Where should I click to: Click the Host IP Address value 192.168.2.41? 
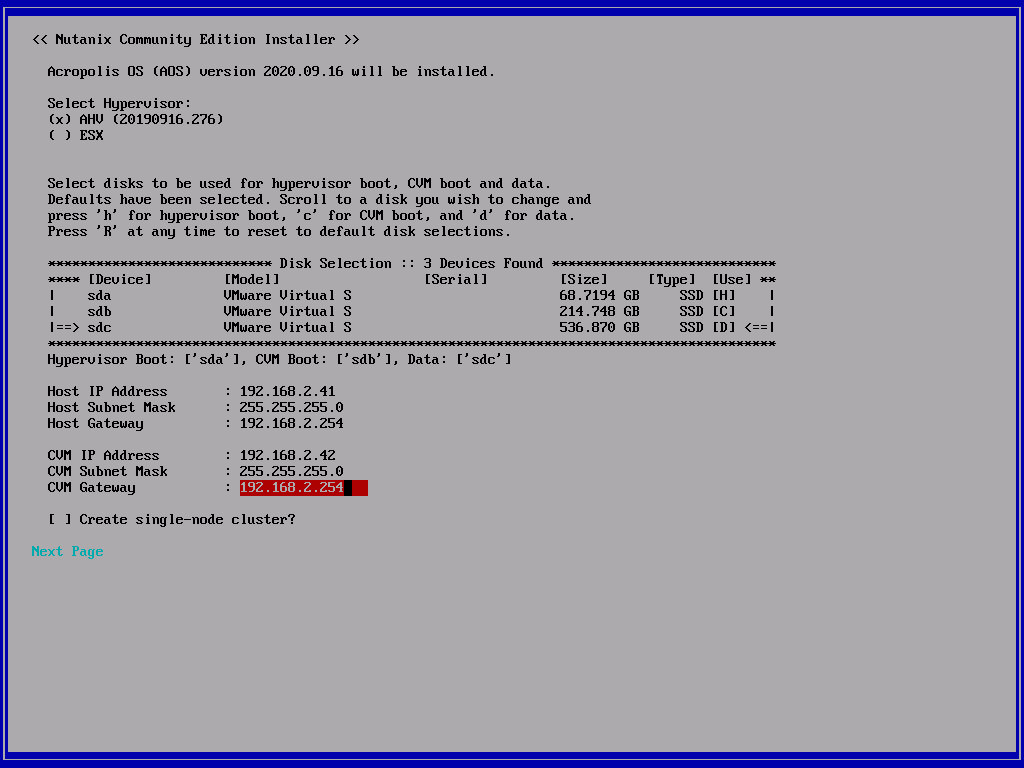[287, 392]
